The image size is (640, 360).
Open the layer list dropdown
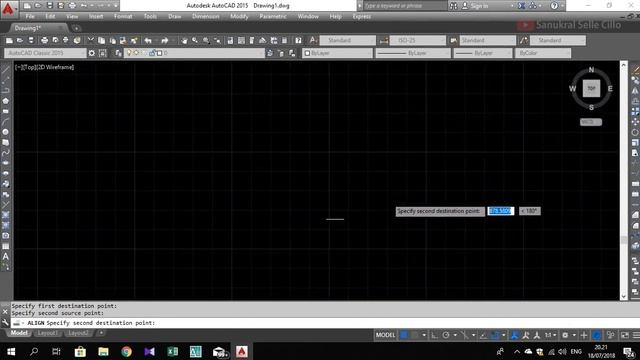pos(194,53)
